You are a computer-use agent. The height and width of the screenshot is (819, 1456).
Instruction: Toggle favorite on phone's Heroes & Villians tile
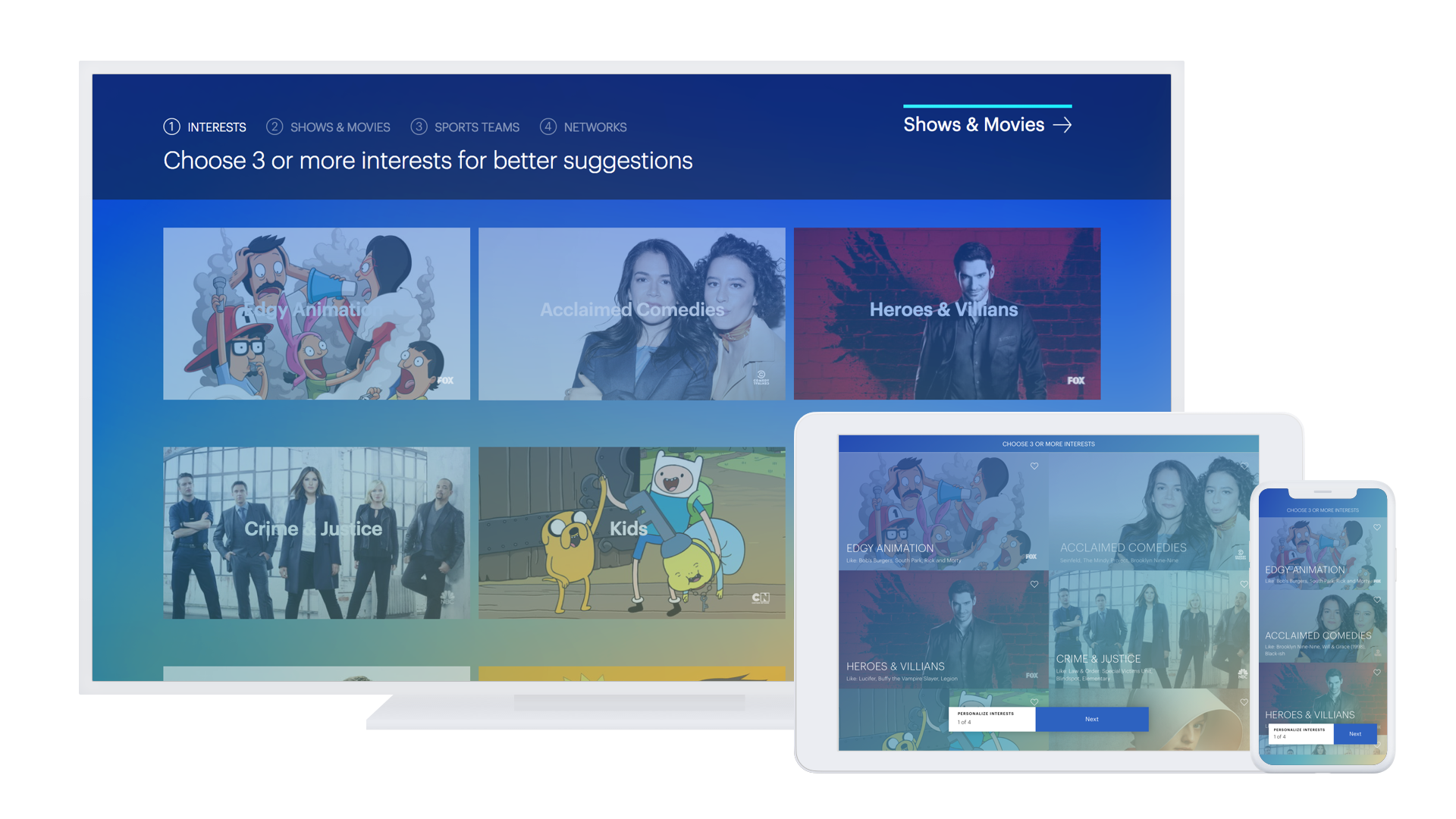(1376, 673)
